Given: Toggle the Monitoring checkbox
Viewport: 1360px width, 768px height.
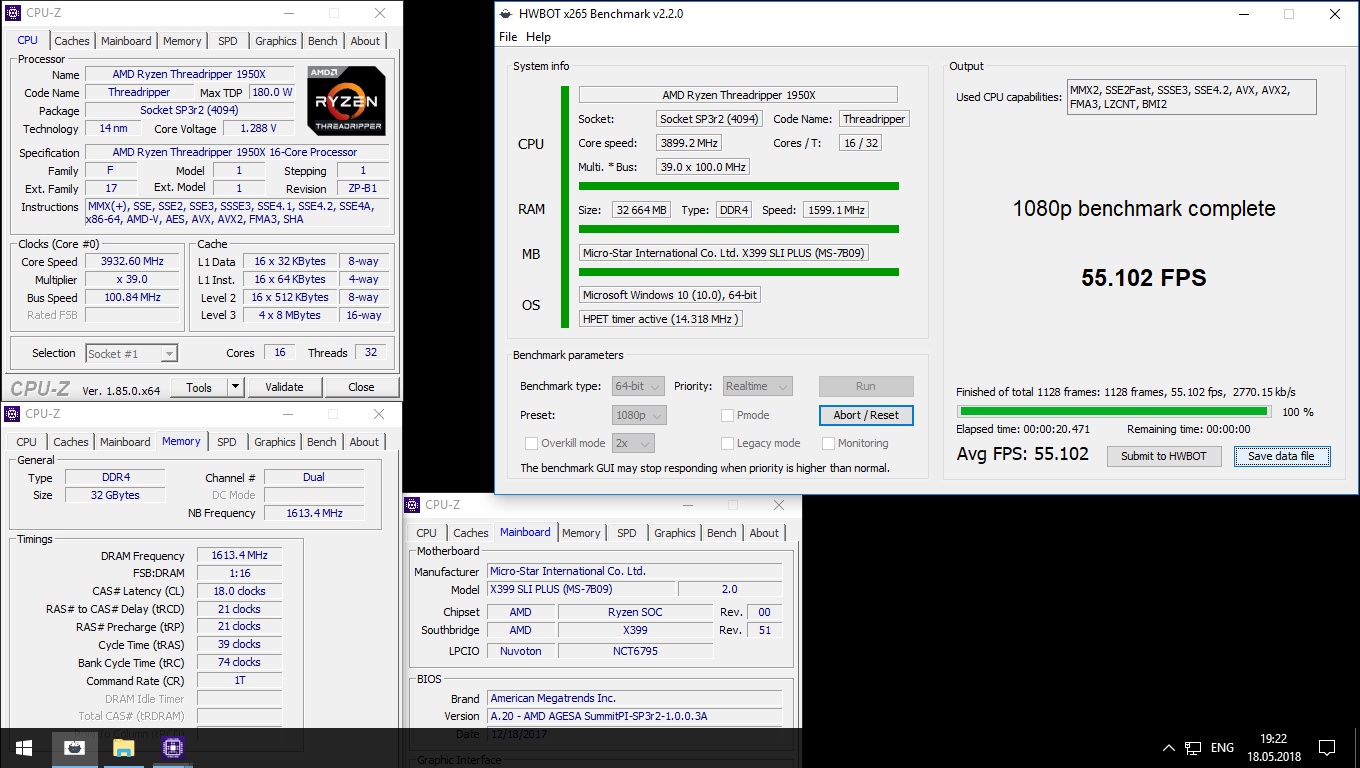Looking at the screenshot, I should click(829, 443).
